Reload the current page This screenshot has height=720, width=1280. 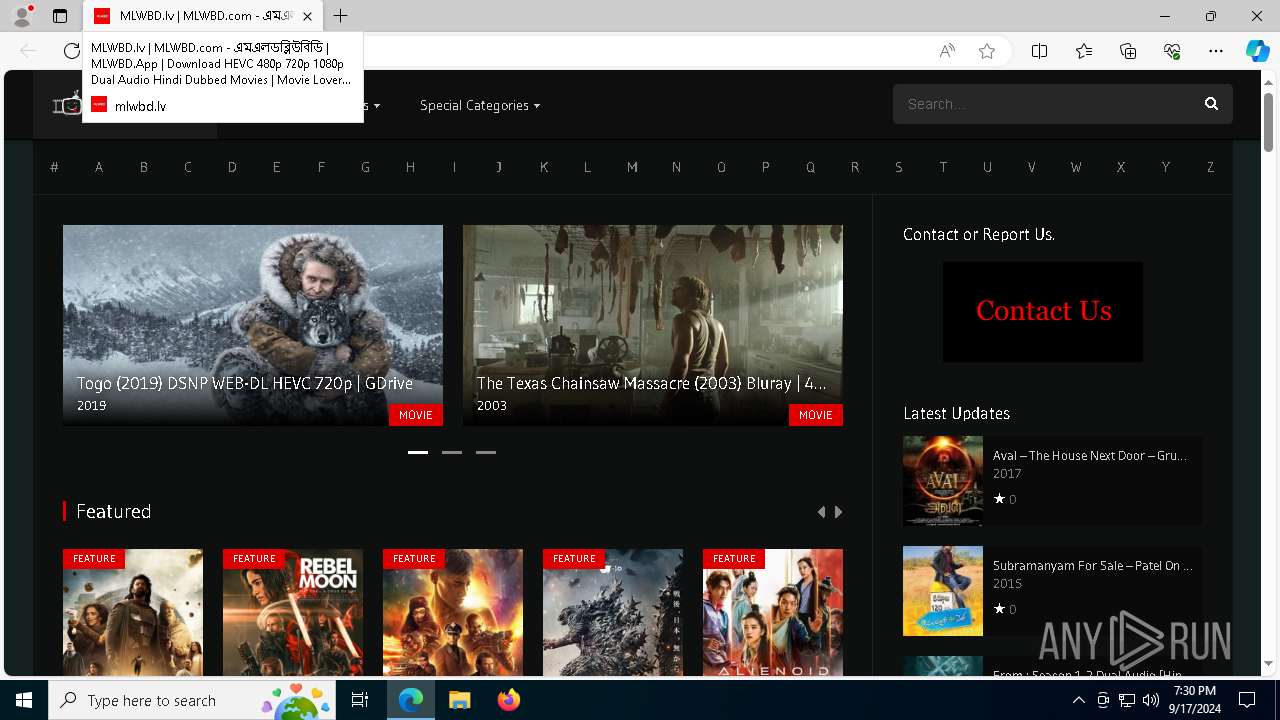pos(71,51)
